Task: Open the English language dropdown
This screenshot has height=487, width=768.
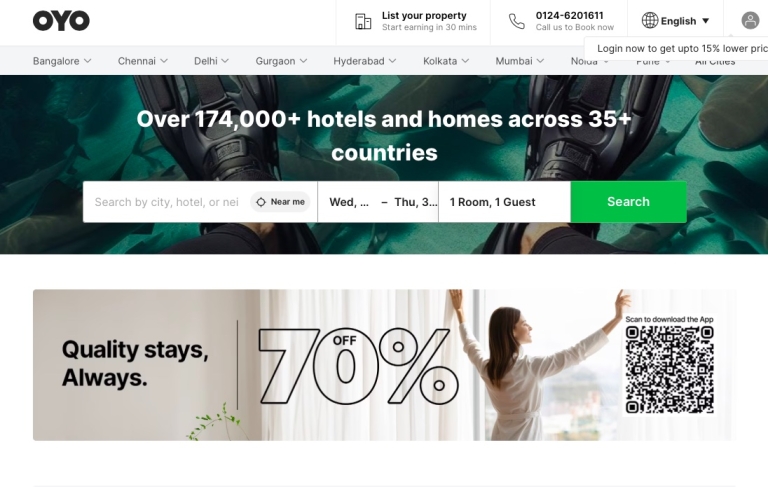Action: [676, 21]
